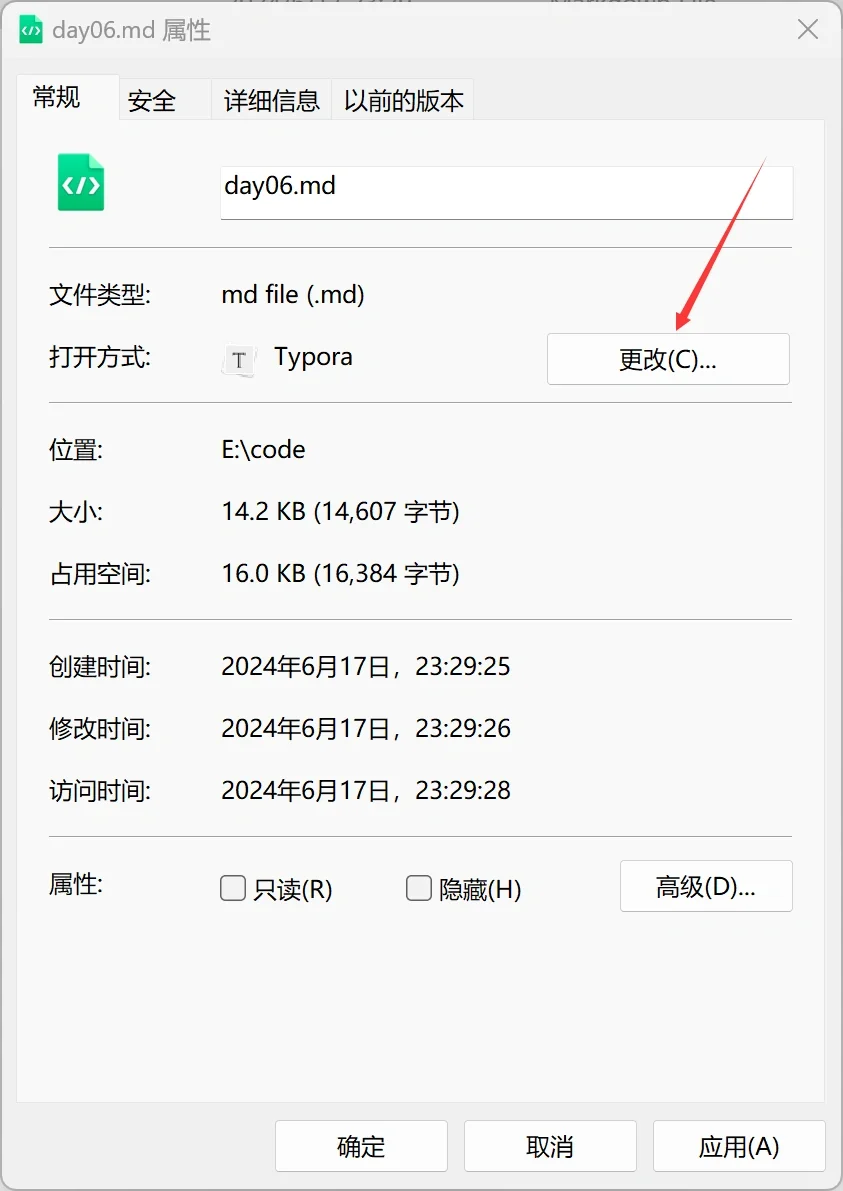Viewport: 843px width, 1191px height.
Task: Select the 常规 tab
Action: pos(55,97)
